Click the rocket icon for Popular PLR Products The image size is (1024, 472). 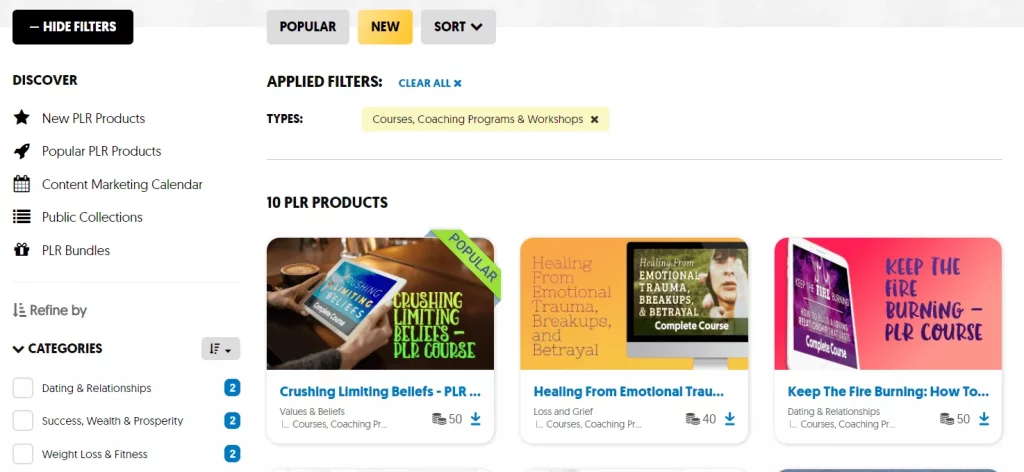[22, 151]
